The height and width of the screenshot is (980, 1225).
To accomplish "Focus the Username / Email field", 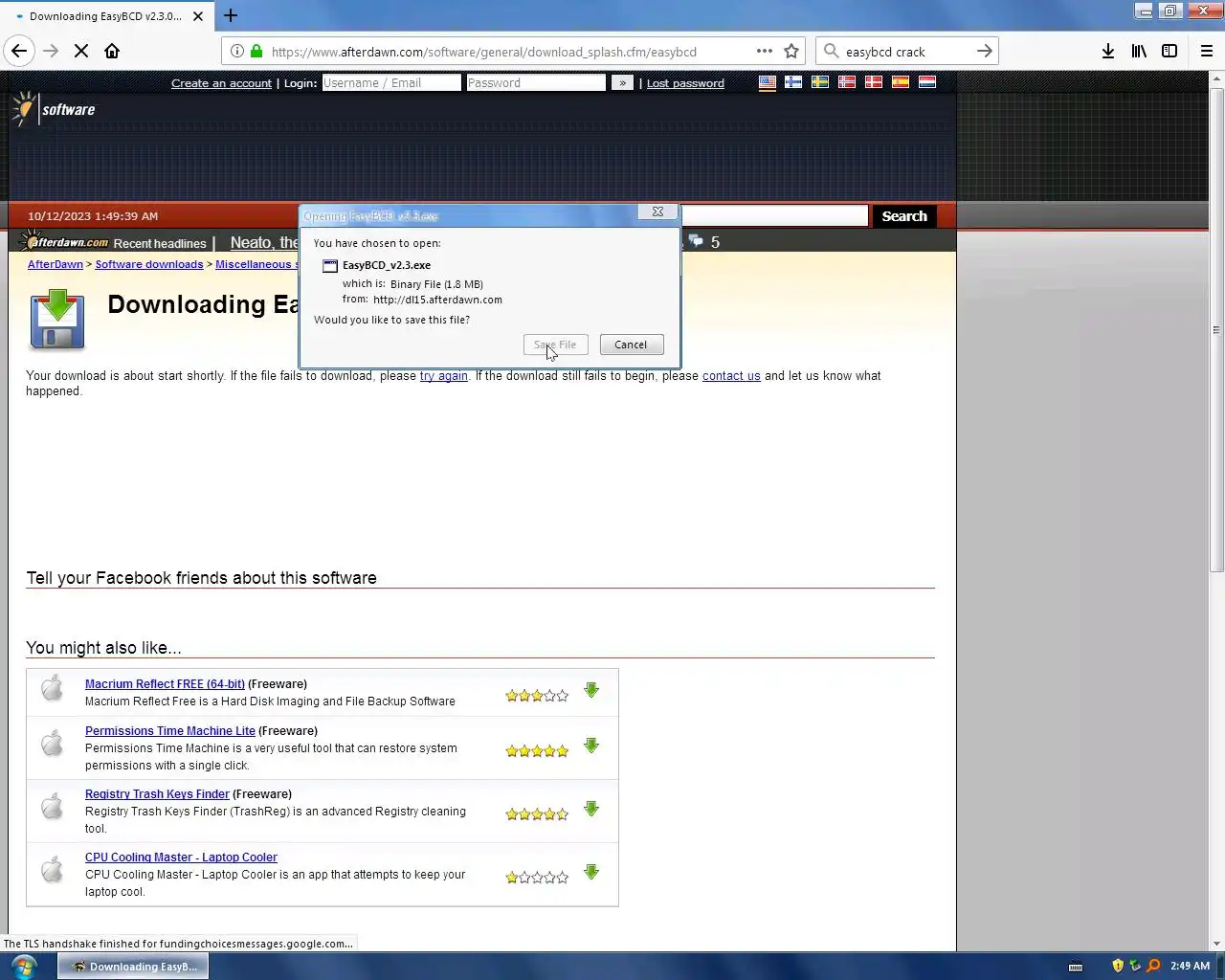I will (391, 83).
